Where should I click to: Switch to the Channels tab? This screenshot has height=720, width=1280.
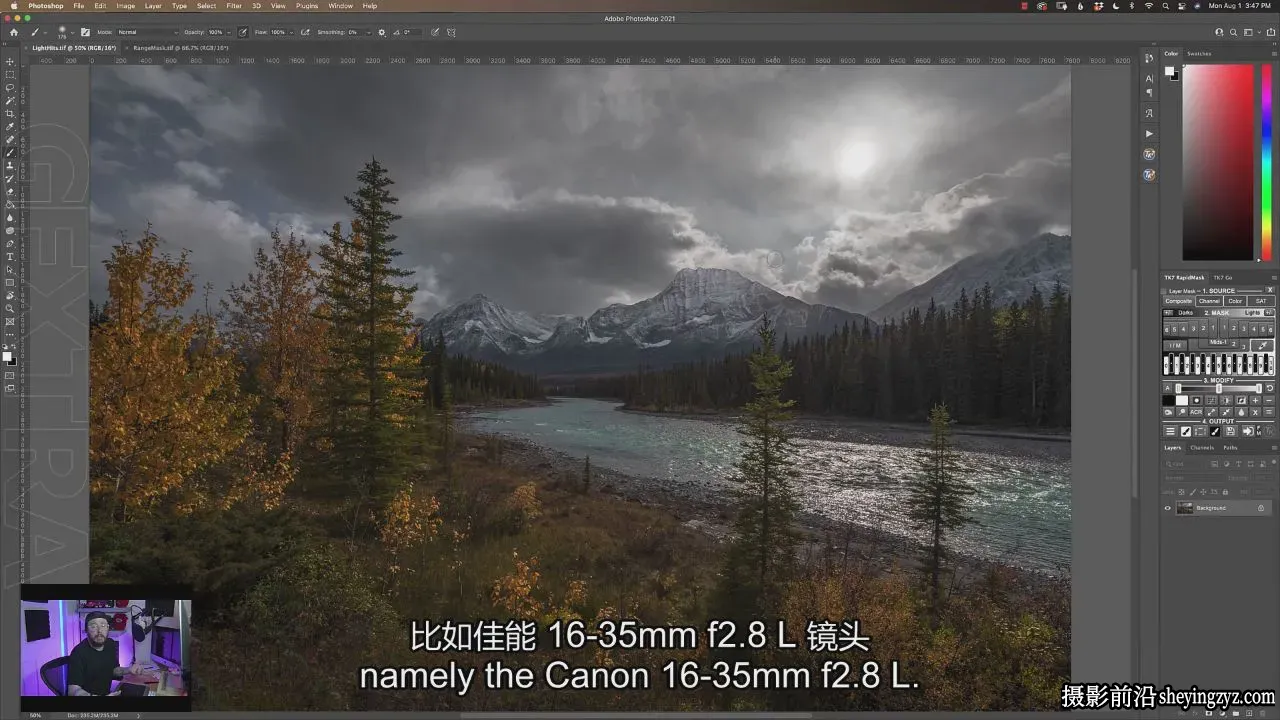point(1202,447)
